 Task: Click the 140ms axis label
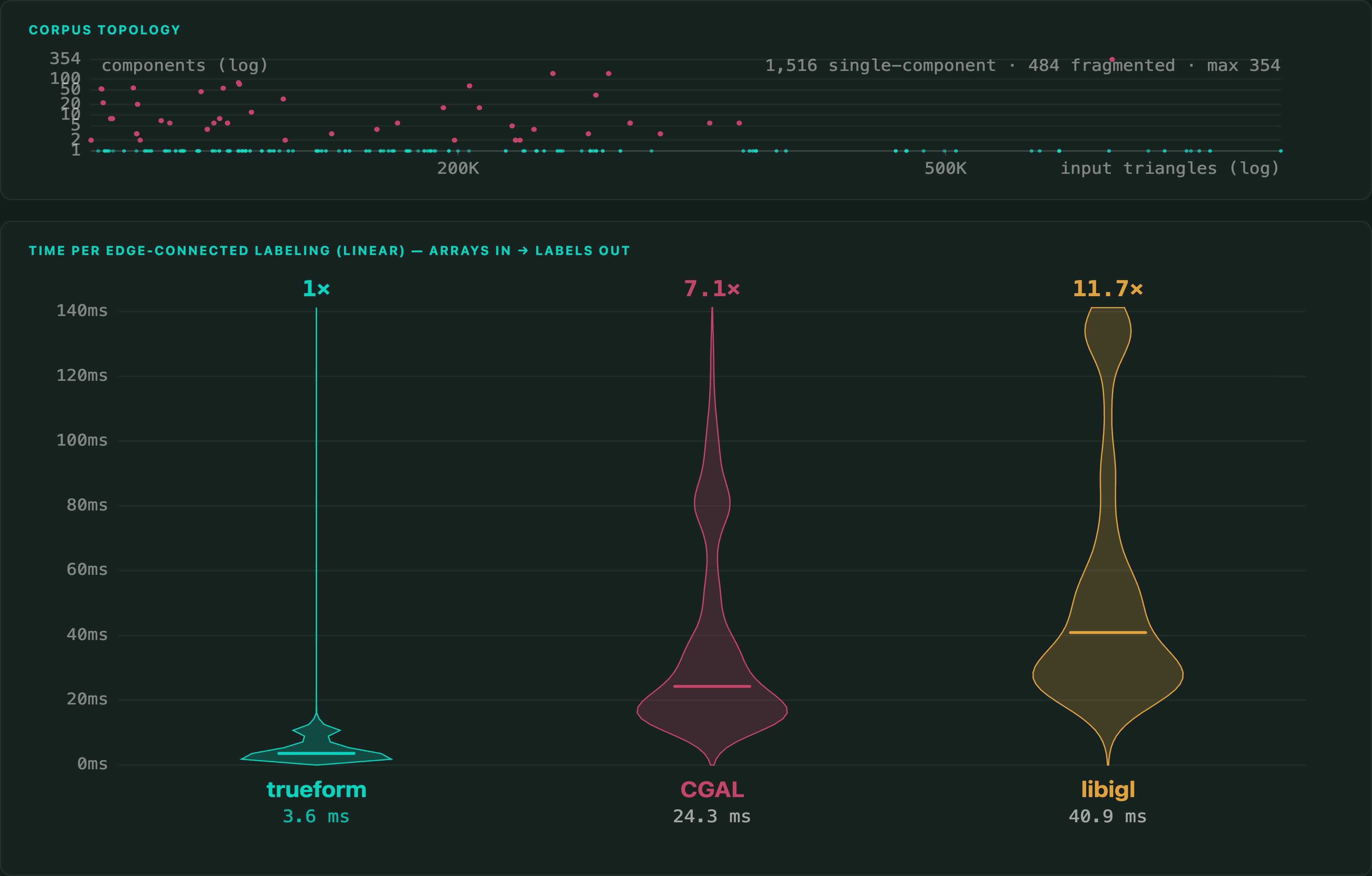point(82,311)
